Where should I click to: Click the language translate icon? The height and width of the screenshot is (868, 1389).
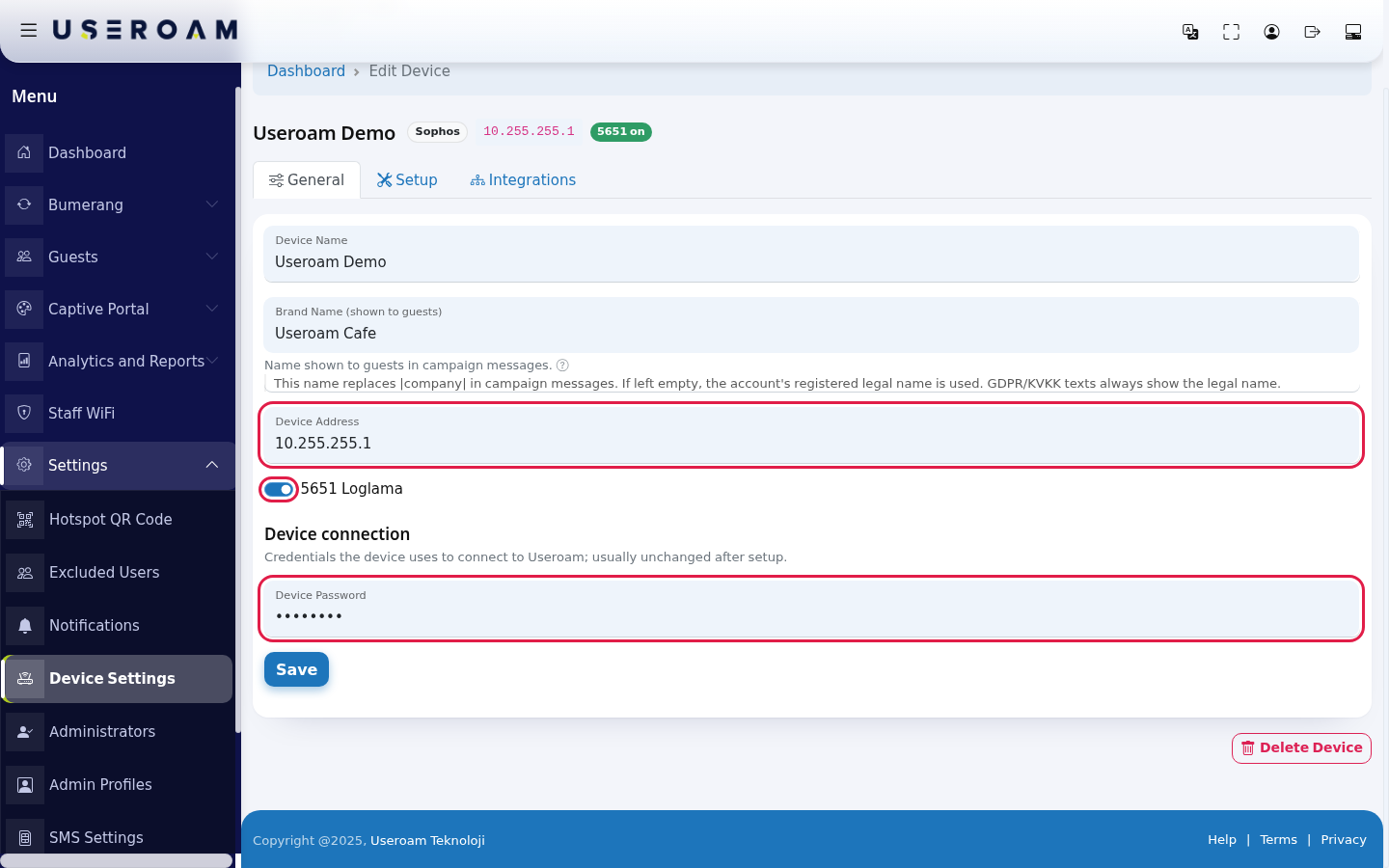[1190, 32]
